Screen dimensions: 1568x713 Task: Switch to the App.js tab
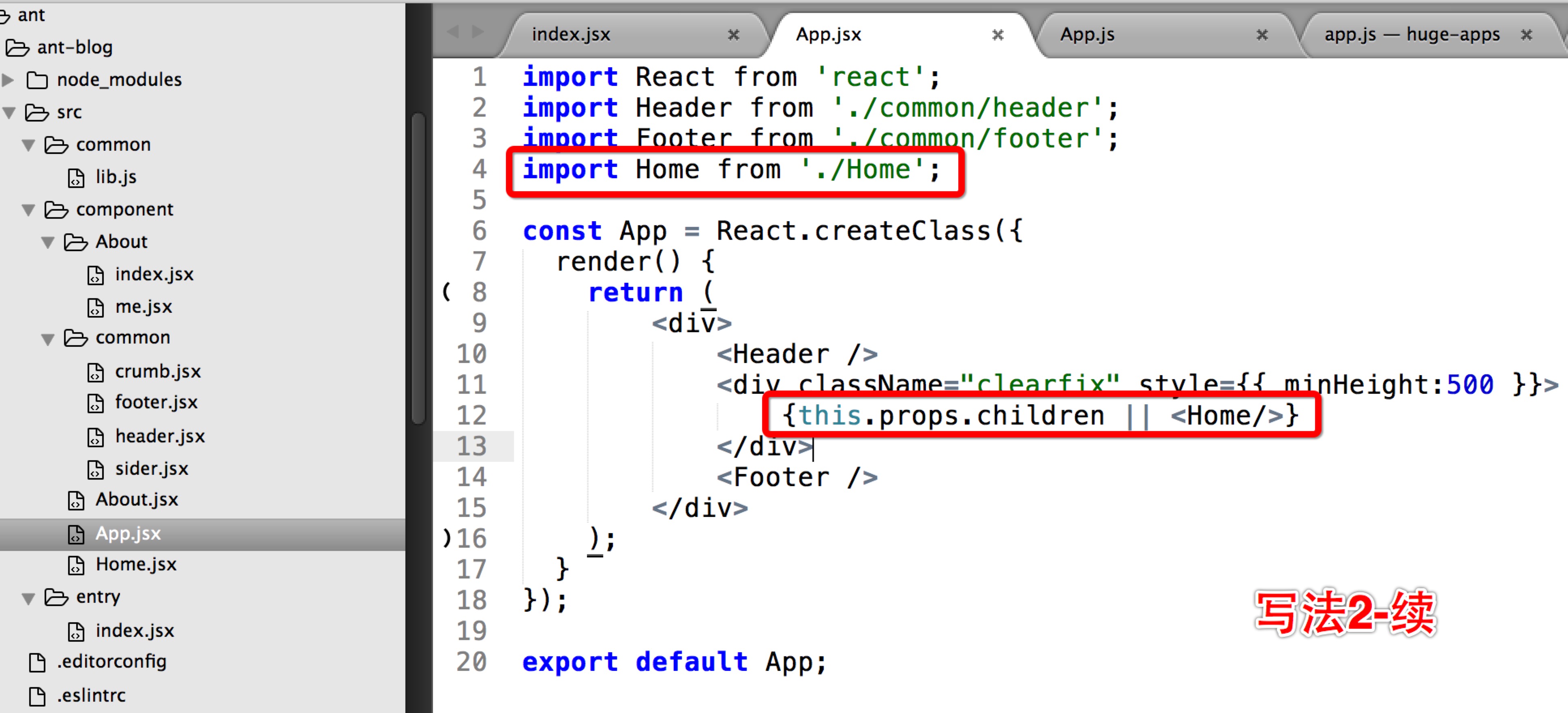coord(1087,35)
